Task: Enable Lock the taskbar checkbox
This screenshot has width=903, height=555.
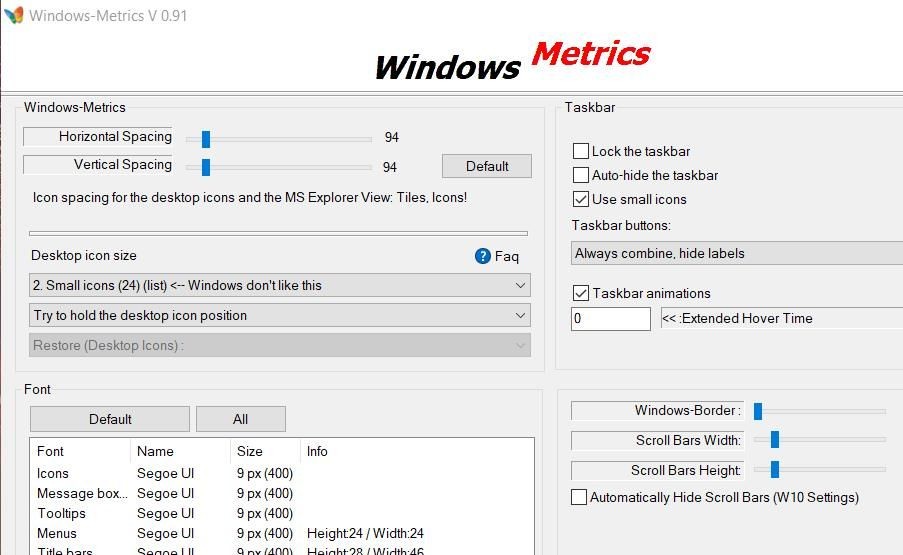Action: click(x=580, y=151)
